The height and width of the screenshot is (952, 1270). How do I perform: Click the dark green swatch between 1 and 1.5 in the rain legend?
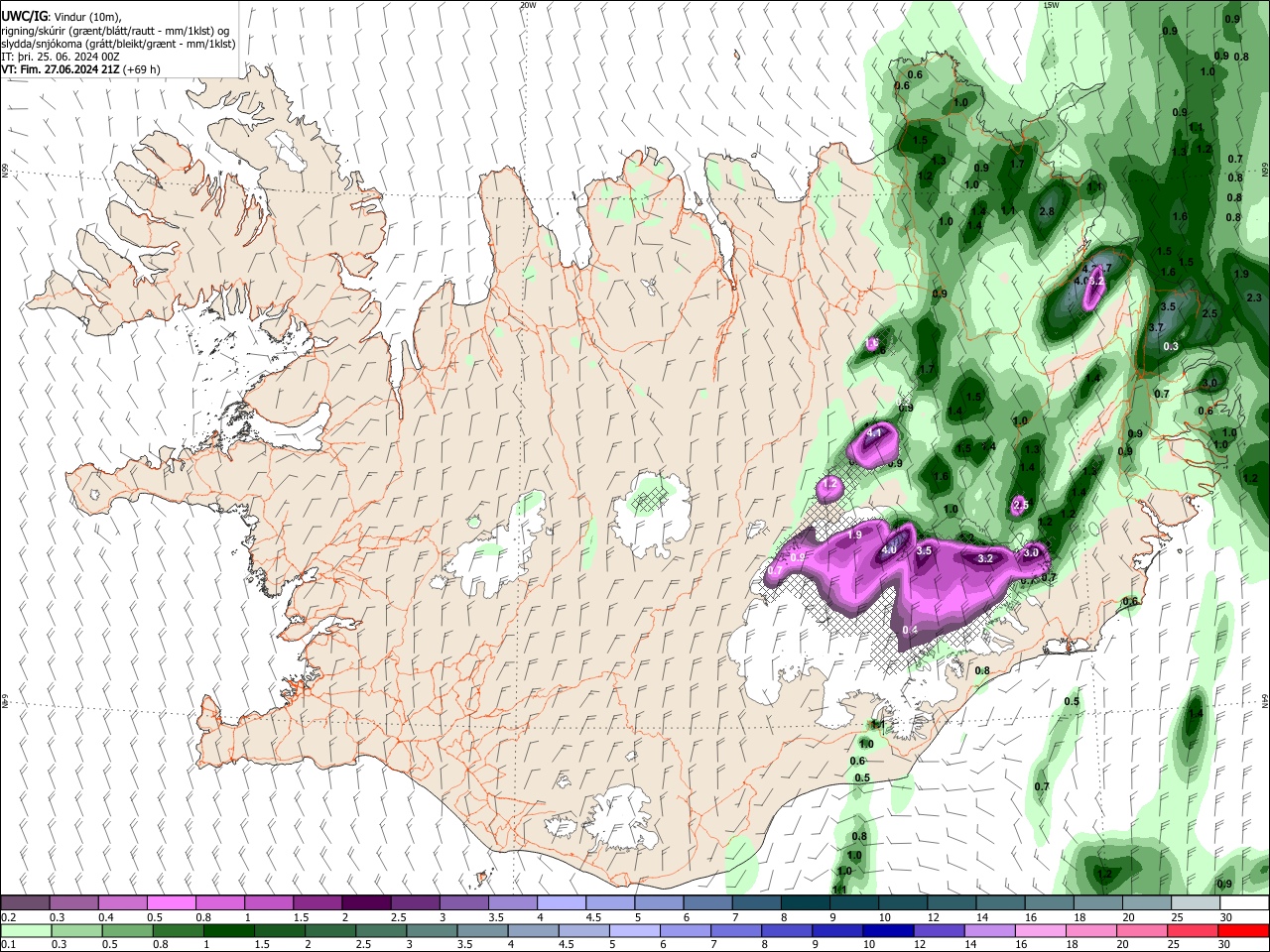click(x=228, y=930)
